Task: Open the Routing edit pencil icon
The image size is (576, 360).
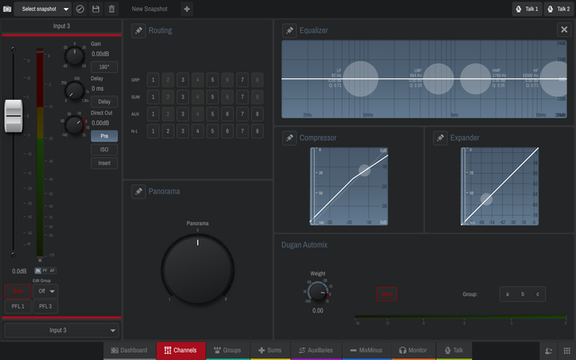Action: click(x=138, y=30)
